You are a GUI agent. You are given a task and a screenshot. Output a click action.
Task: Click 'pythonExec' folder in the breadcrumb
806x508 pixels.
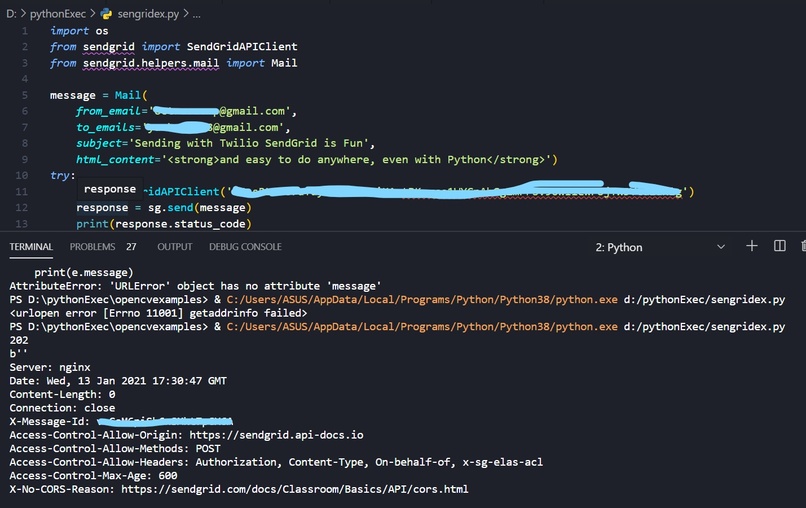coord(58,14)
